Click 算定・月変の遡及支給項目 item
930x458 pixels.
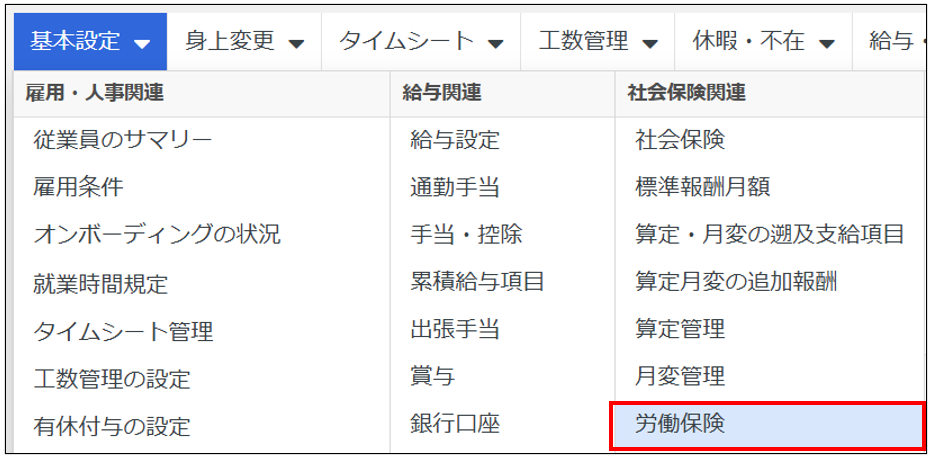[769, 235]
